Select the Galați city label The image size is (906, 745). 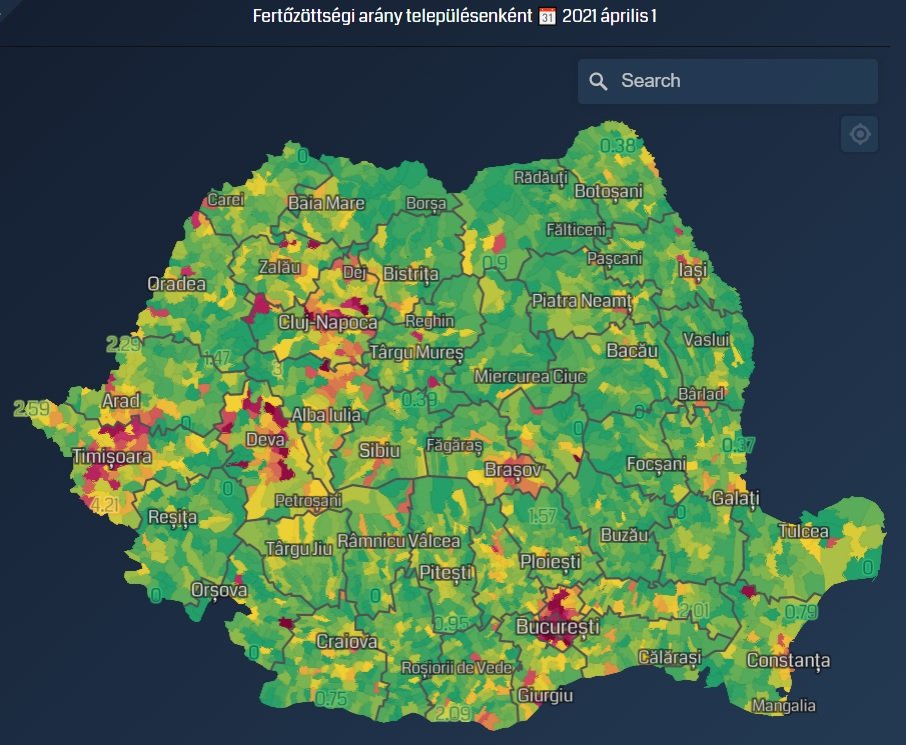coord(735,497)
